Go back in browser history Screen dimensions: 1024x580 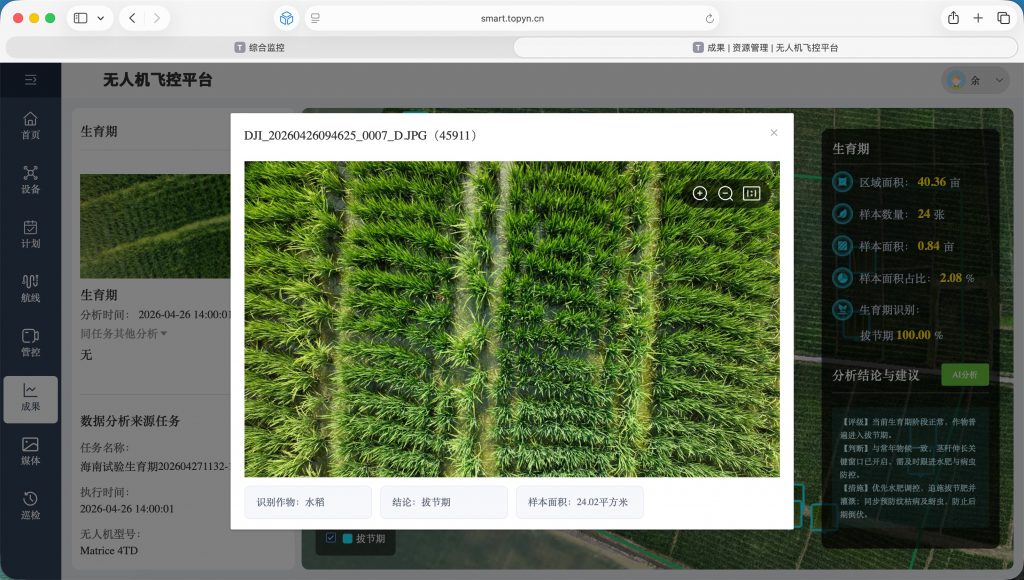[133, 18]
